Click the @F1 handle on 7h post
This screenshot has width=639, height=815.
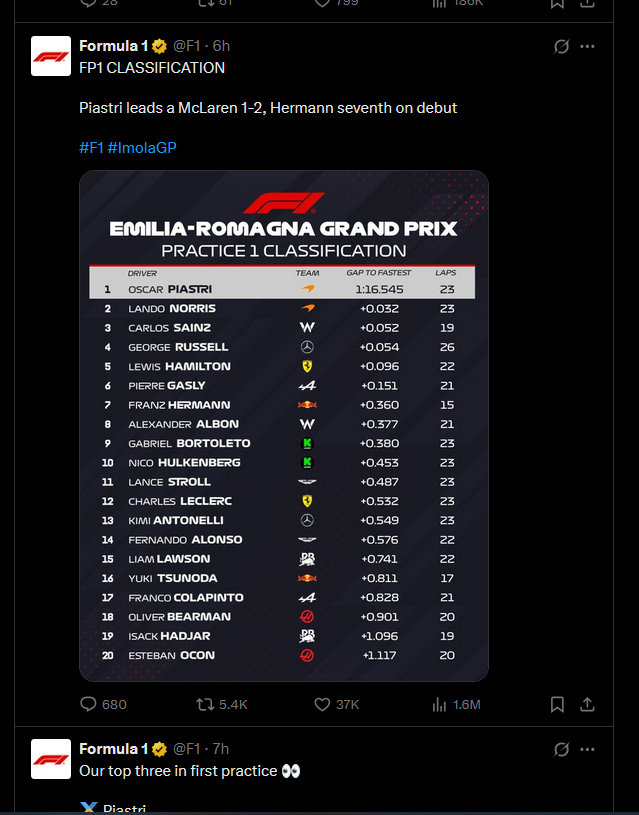[x=186, y=748]
